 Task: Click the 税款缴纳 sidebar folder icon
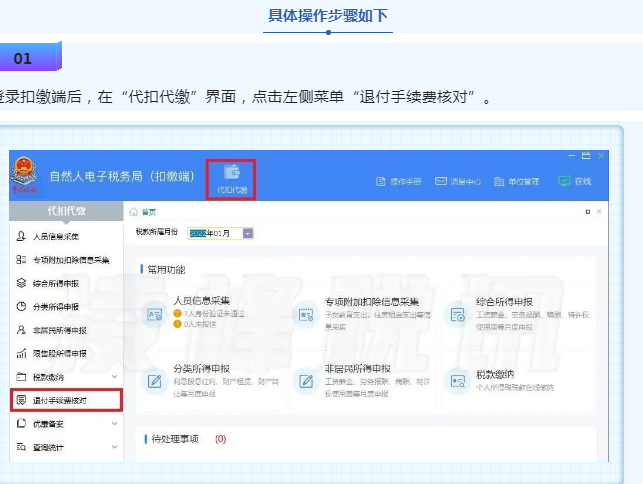tap(21, 376)
